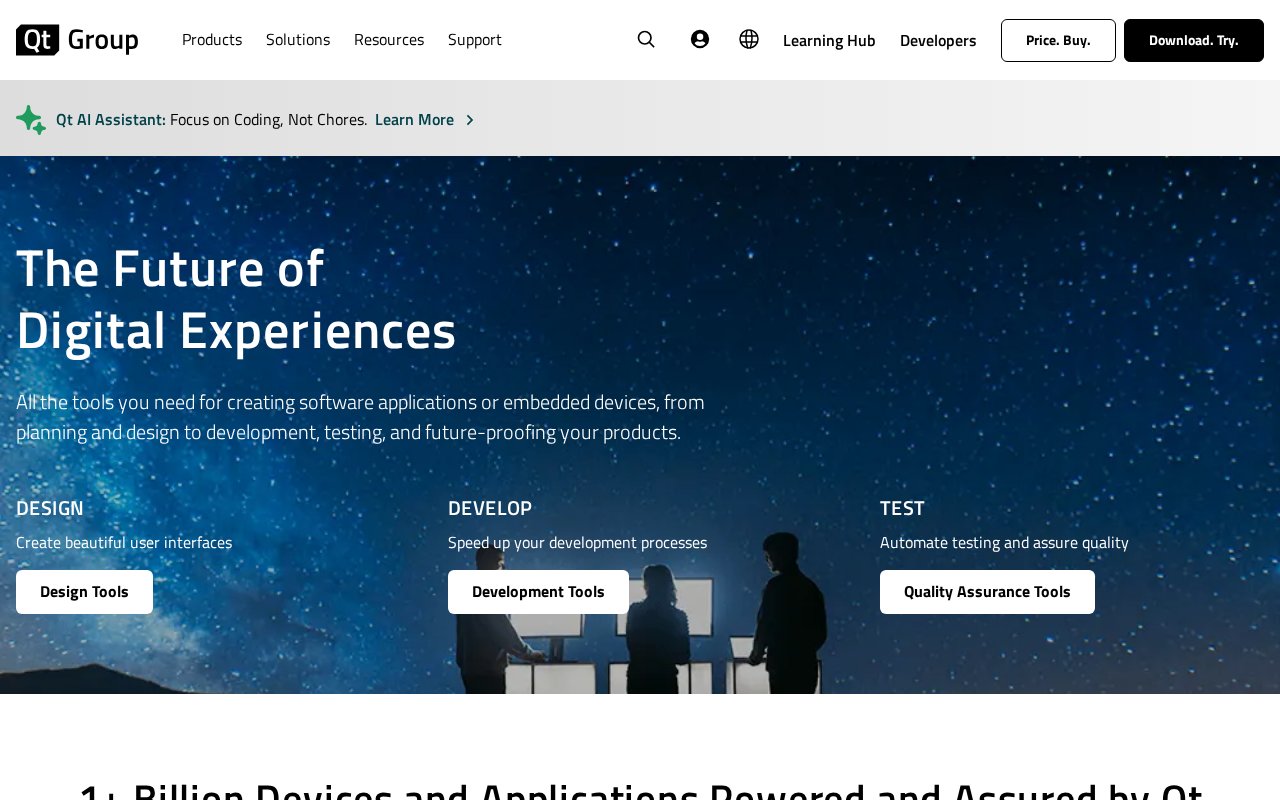Click "Automate testing and assure quality" text
Image resolution: width=1280 pixels, height=800 pixels.
coord(1004,543)
